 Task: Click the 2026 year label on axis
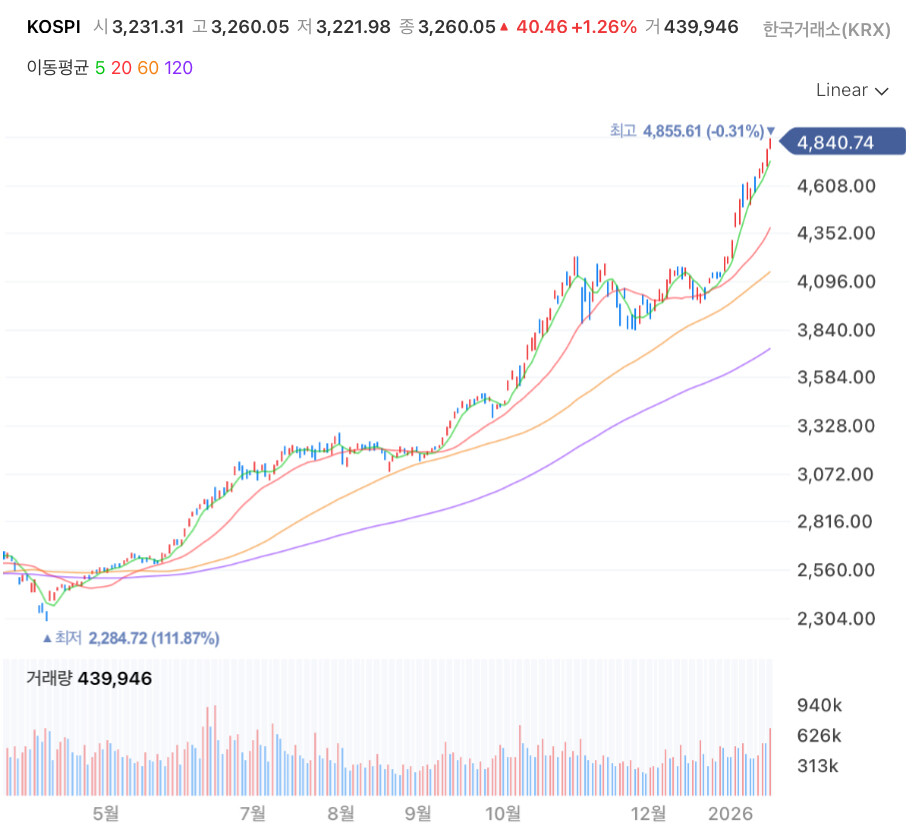[730, 813]
